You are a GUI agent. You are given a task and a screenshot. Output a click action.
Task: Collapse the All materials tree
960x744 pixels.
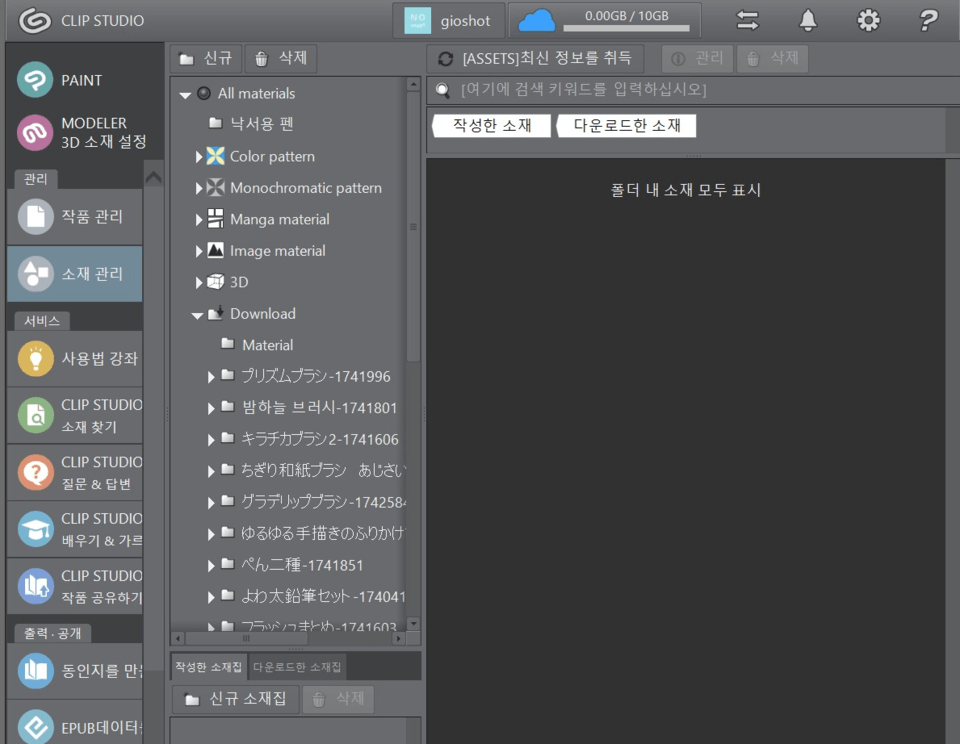[185, 95]
